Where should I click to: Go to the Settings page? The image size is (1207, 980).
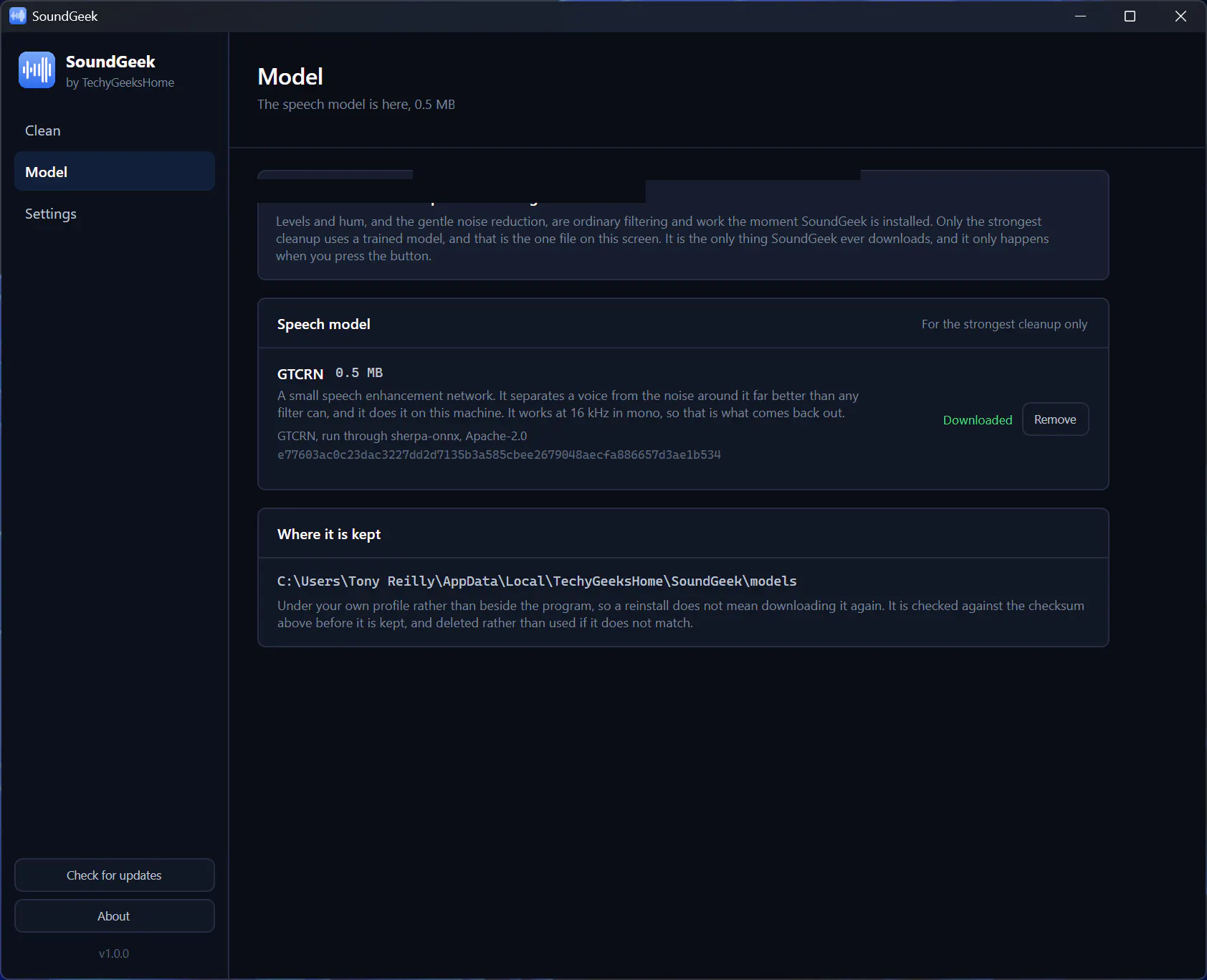click(x=115, y=214)
